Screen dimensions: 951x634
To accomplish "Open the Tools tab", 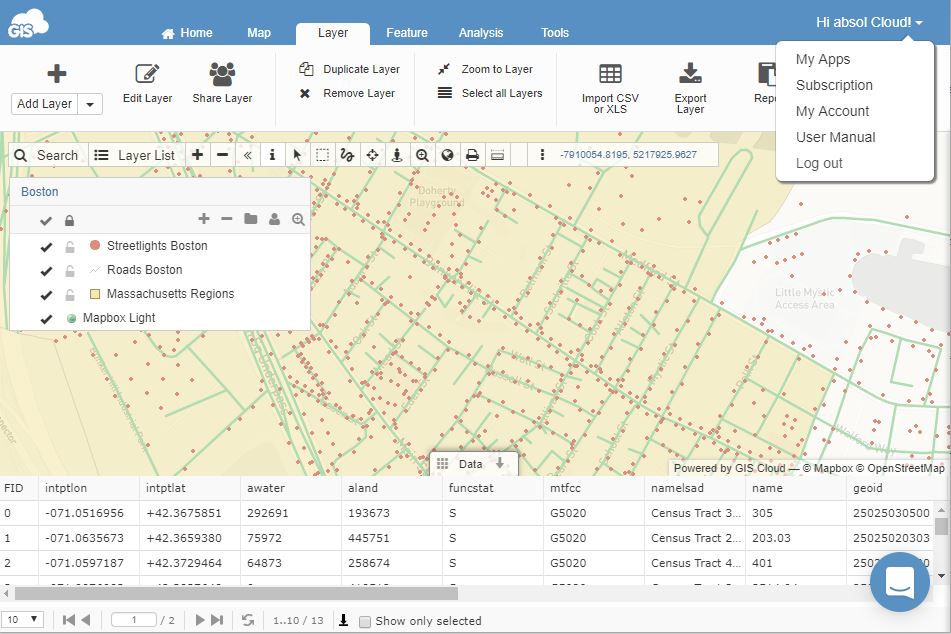I will tap(555, 33).
